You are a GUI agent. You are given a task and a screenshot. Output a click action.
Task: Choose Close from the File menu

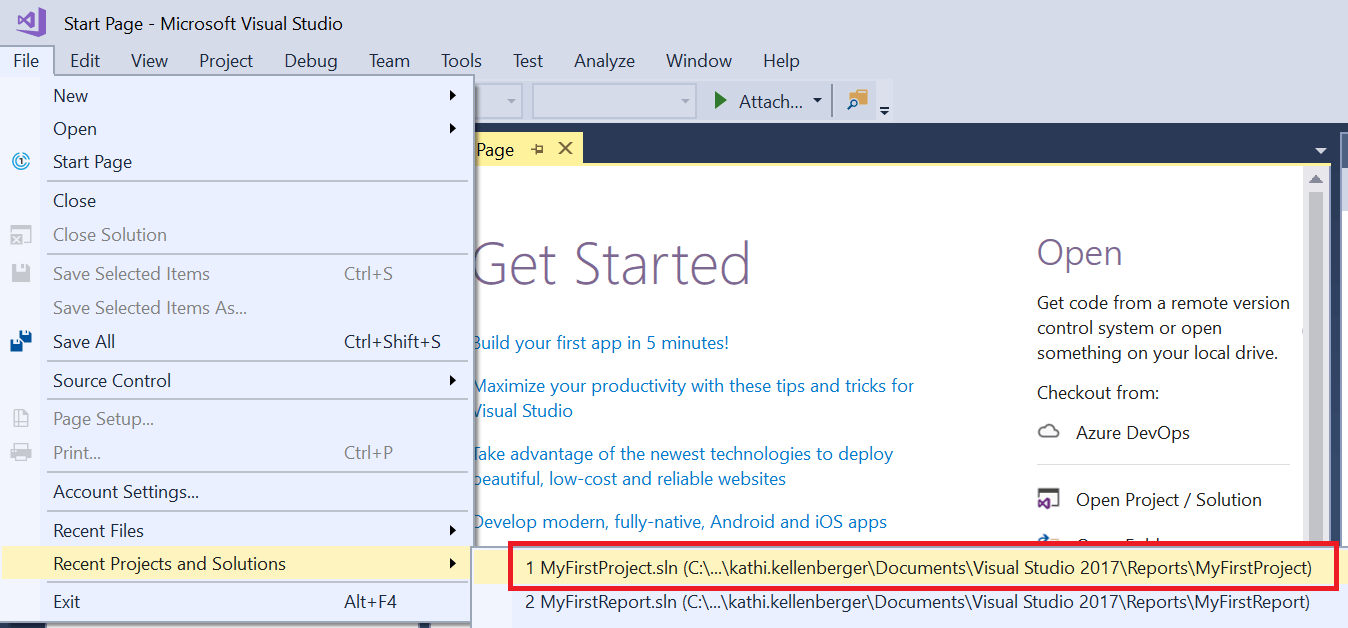click(258, 201)
